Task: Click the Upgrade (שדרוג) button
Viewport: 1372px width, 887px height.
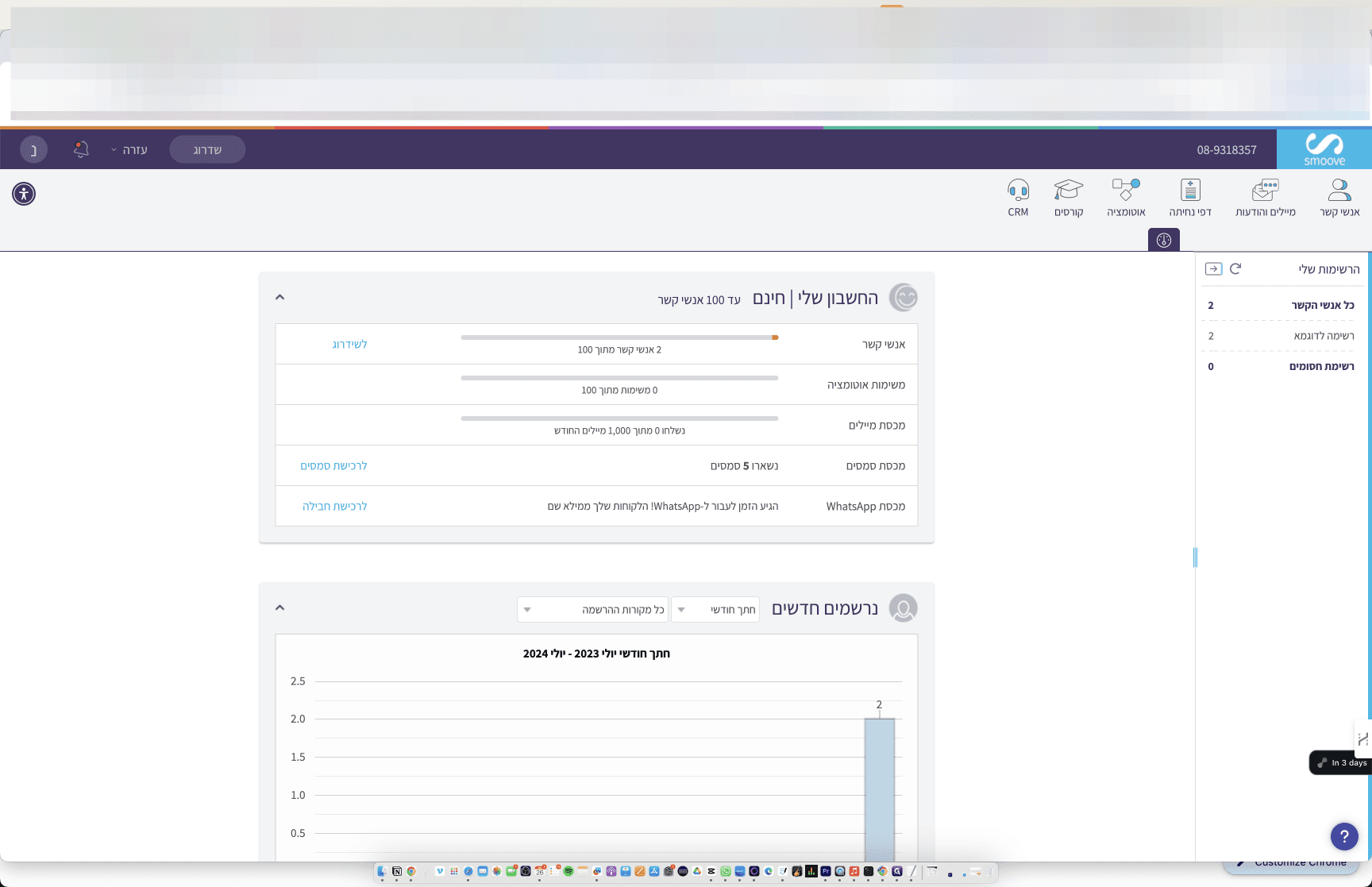Action: pos(207,149)
